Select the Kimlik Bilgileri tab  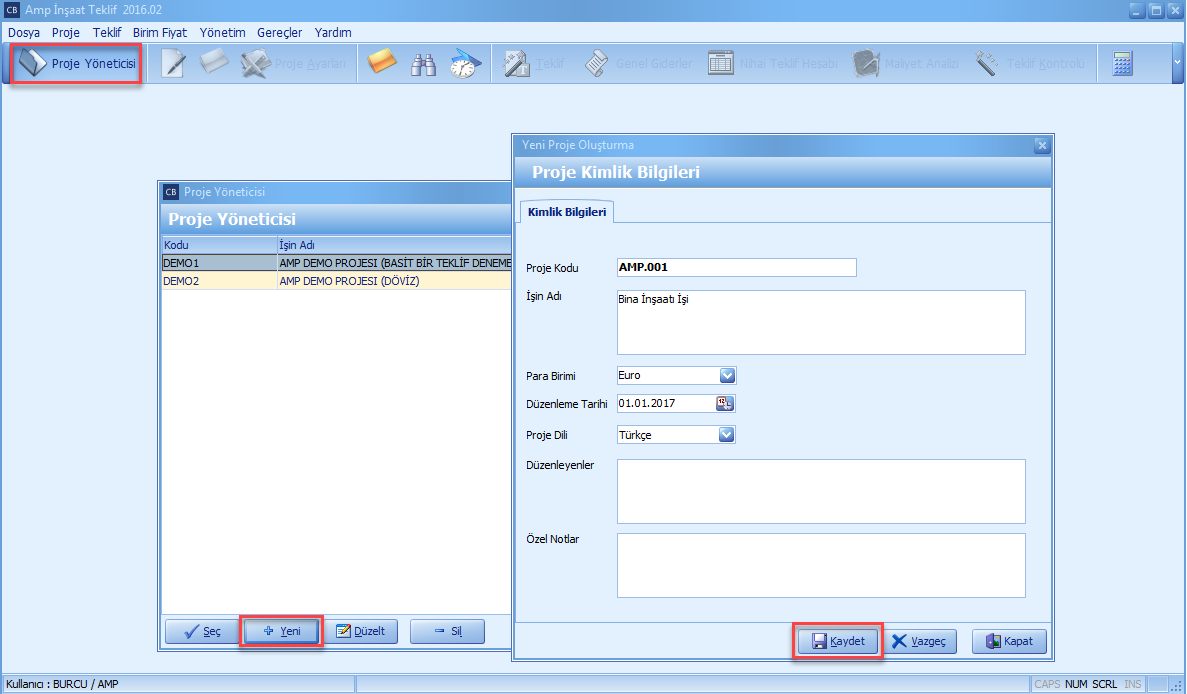[567, 212]
